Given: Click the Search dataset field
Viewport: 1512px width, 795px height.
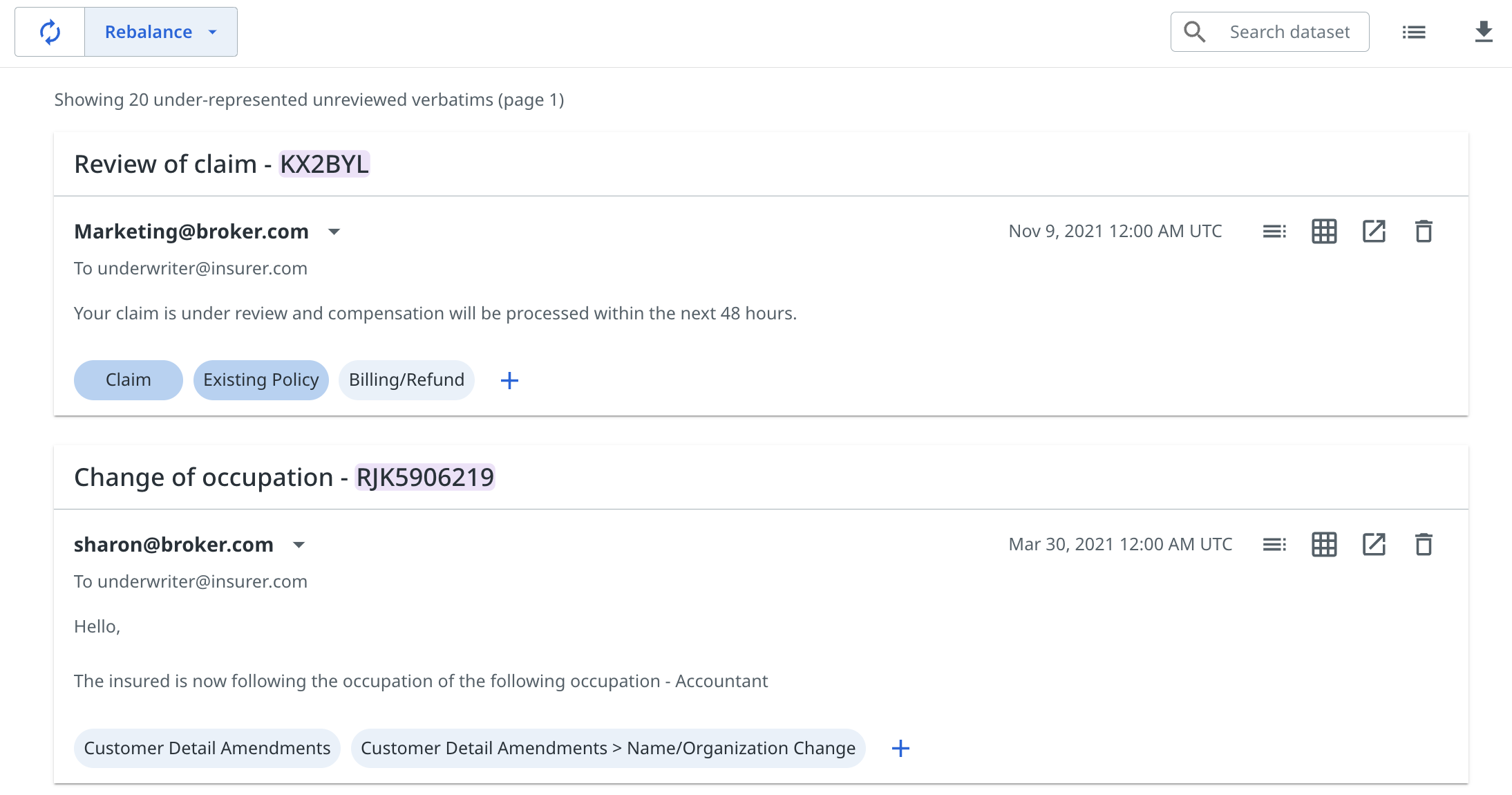Looking at the screenshot, I should click(1288, 32).
